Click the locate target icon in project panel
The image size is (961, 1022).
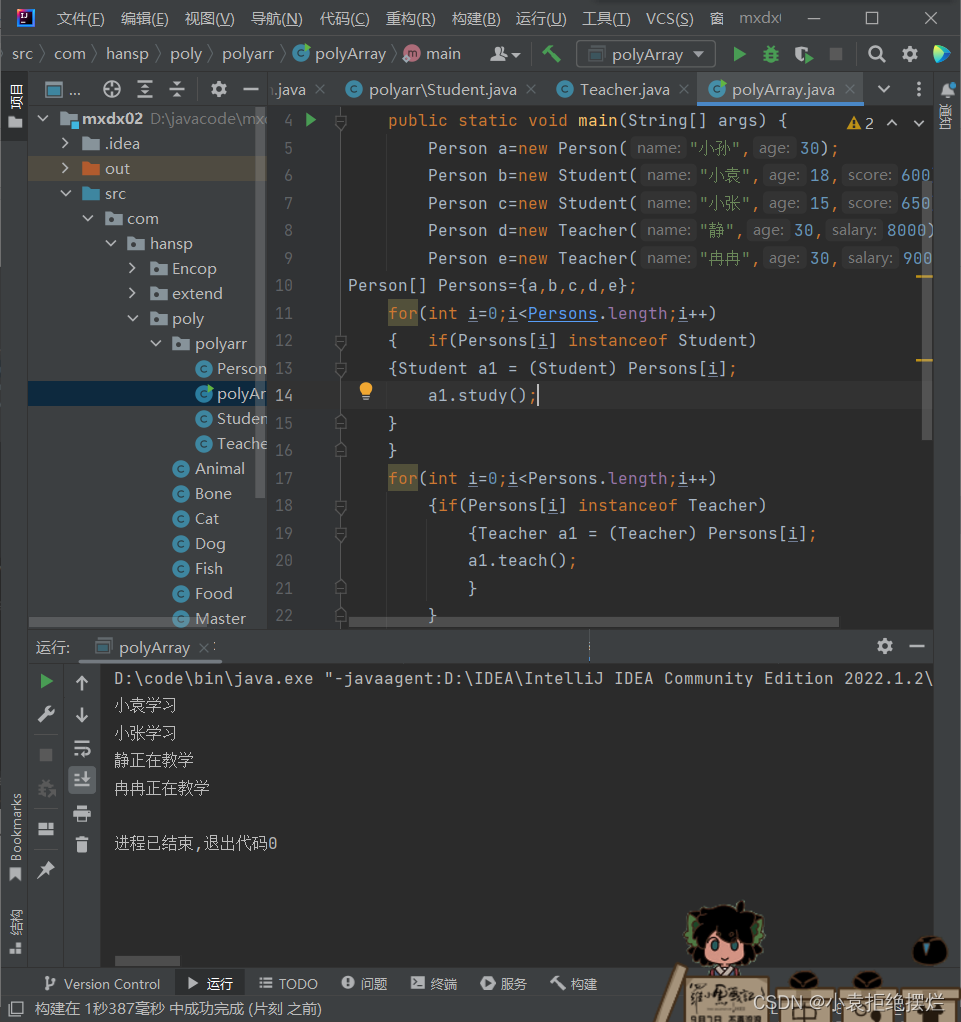coord(112,90)
